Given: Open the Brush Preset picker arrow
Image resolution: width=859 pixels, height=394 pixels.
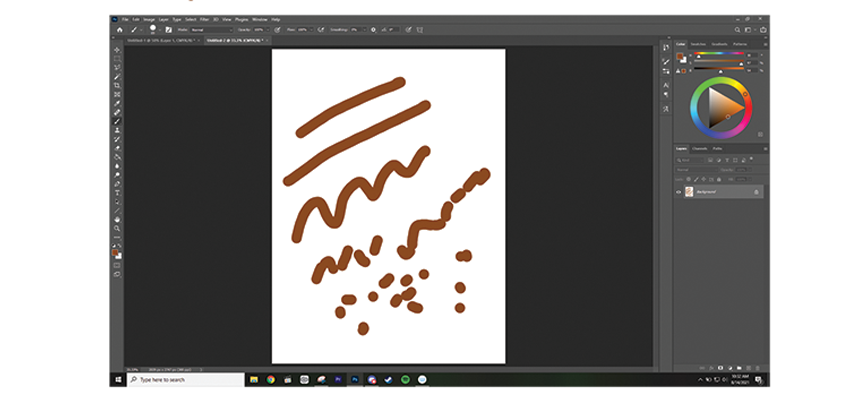Looking at the screenshot, I should [159, 30].
